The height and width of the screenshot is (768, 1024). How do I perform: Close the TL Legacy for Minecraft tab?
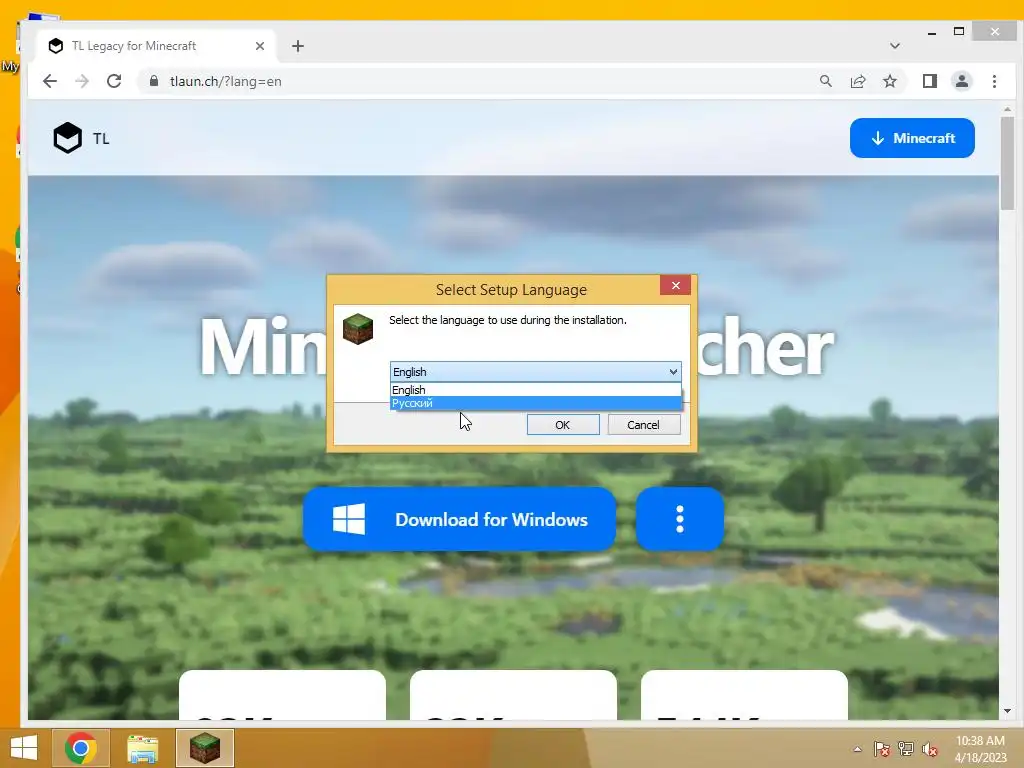(x=260, y=46)
